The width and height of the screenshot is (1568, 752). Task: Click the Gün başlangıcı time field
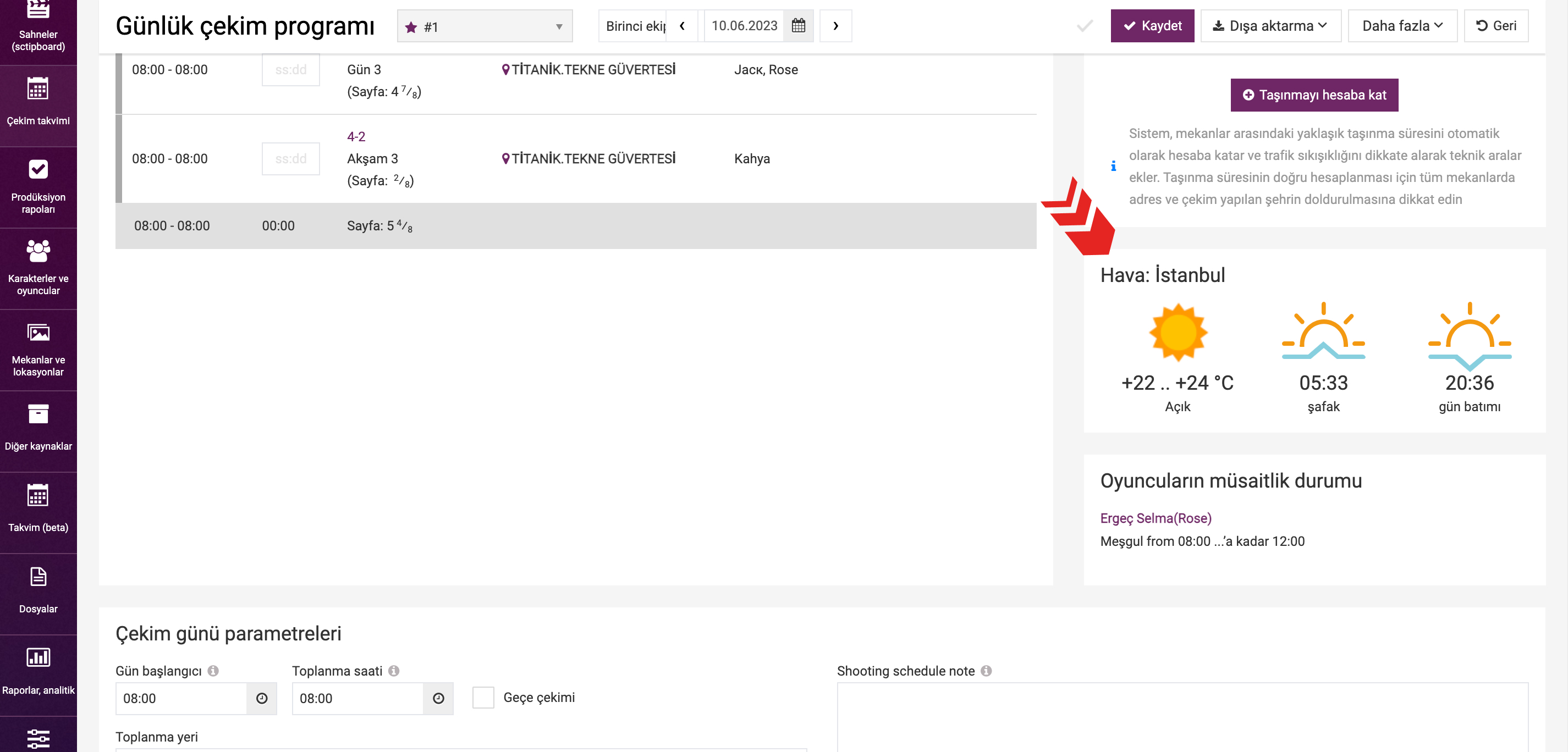coord(181,699)
